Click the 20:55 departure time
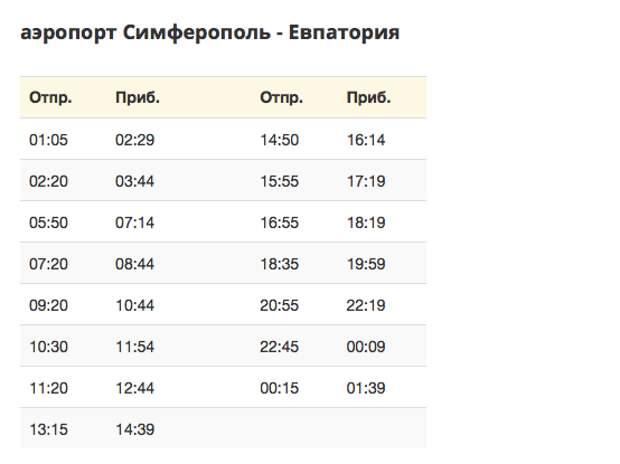 pyautogui.click(x=279, y=306)
